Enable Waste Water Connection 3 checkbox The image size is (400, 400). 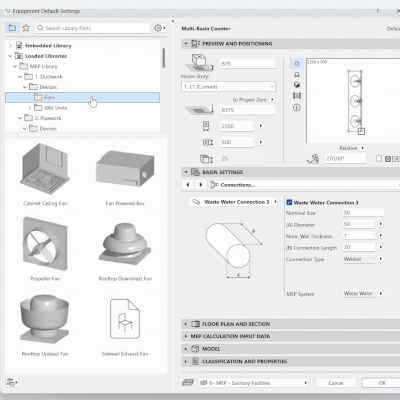click(x=289, y=202)
